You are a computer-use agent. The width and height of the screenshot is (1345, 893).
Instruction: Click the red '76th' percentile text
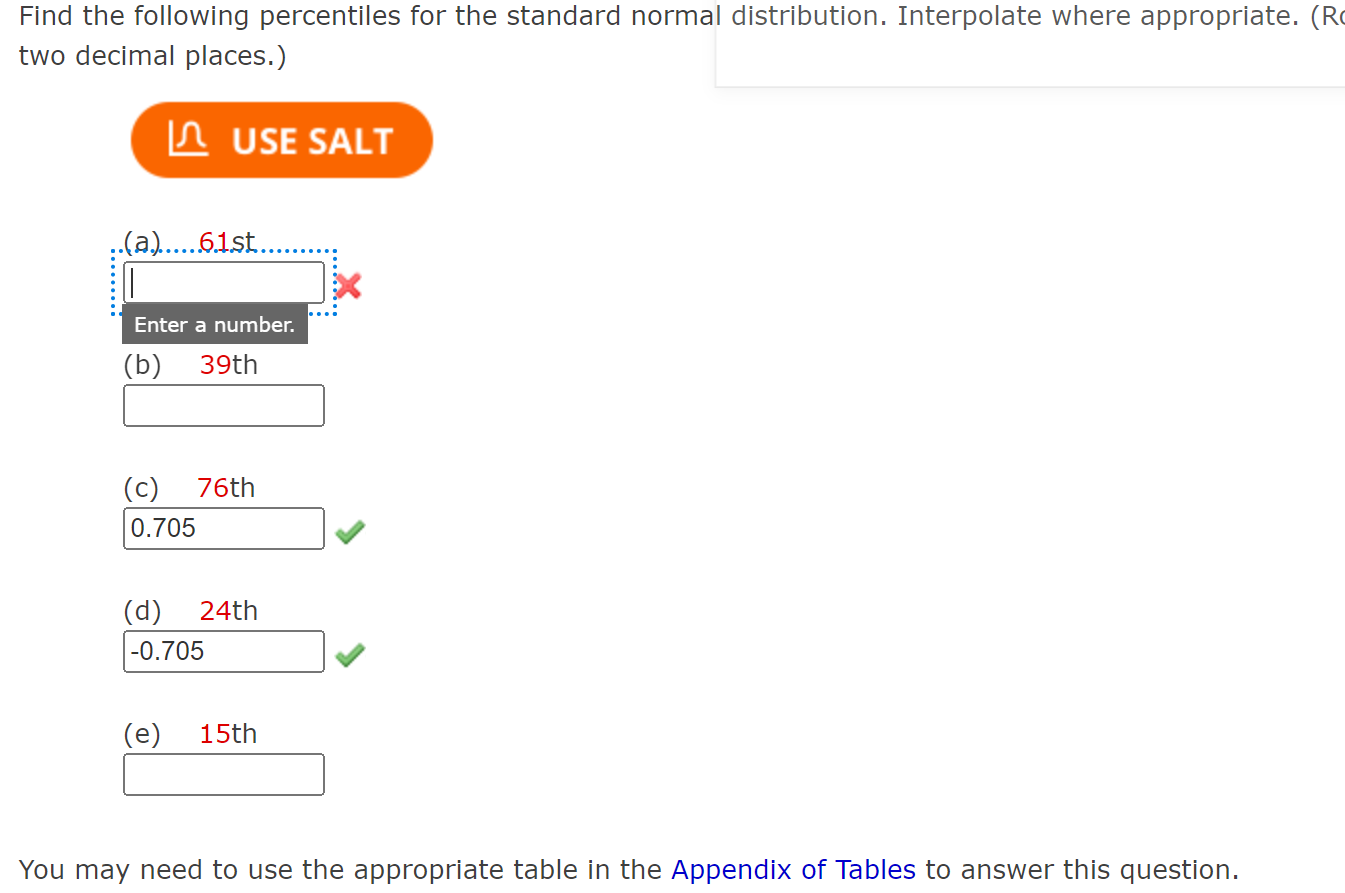(224, 487)
